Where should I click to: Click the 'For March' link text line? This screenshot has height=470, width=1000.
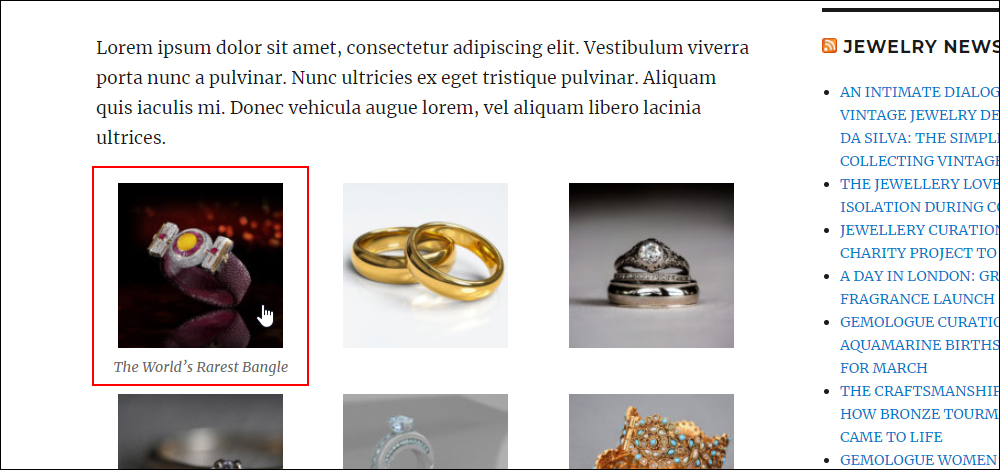coord(884,368)
